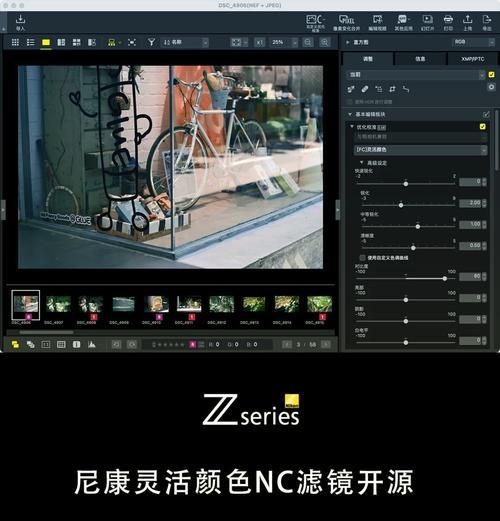Switch to the XMP/IPTC tab
Screen dimensions: 500x521
[x=472, y=59]
